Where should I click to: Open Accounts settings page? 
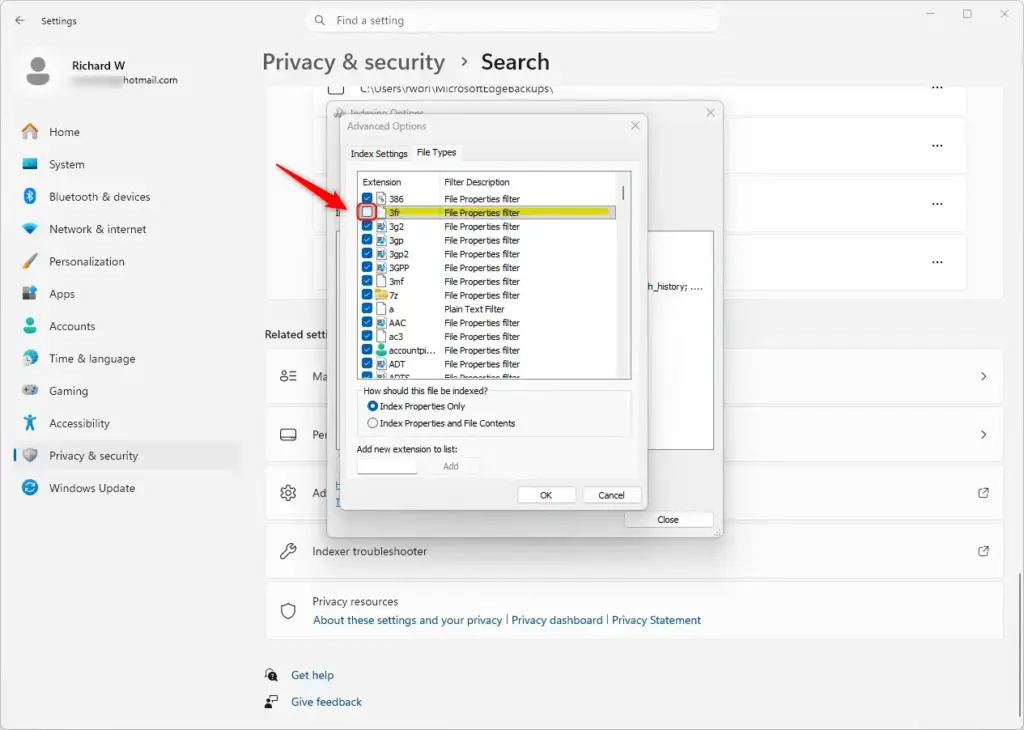click(x=126, y=326)
